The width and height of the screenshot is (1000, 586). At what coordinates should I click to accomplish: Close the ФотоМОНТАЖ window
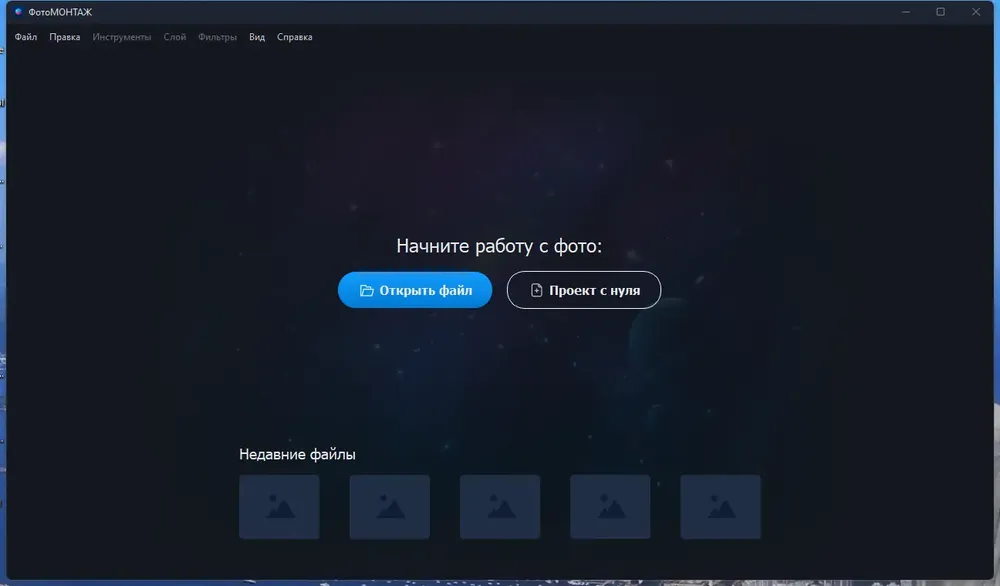(x=976, y=12)
